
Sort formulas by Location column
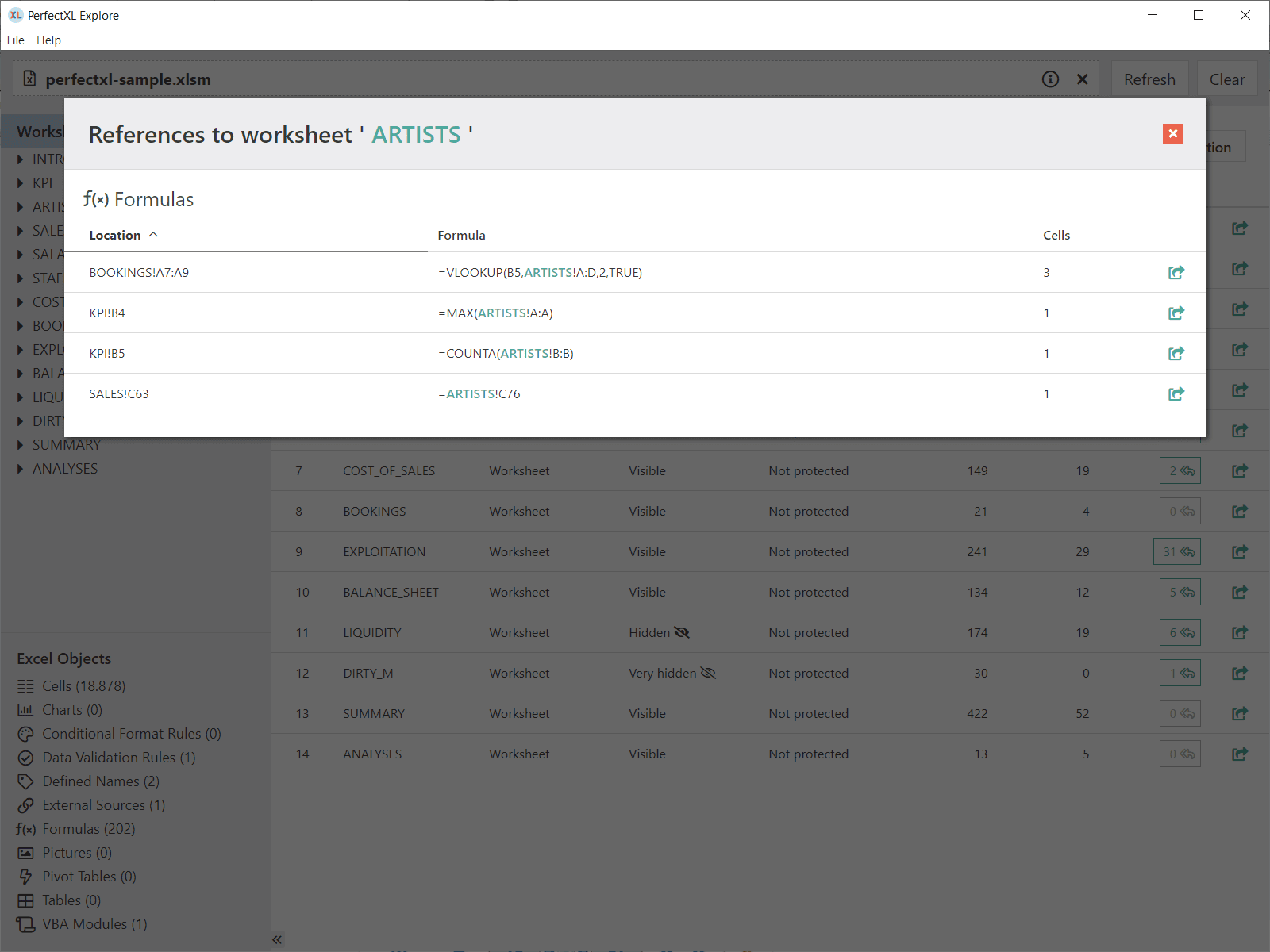[x=115, y=236]
